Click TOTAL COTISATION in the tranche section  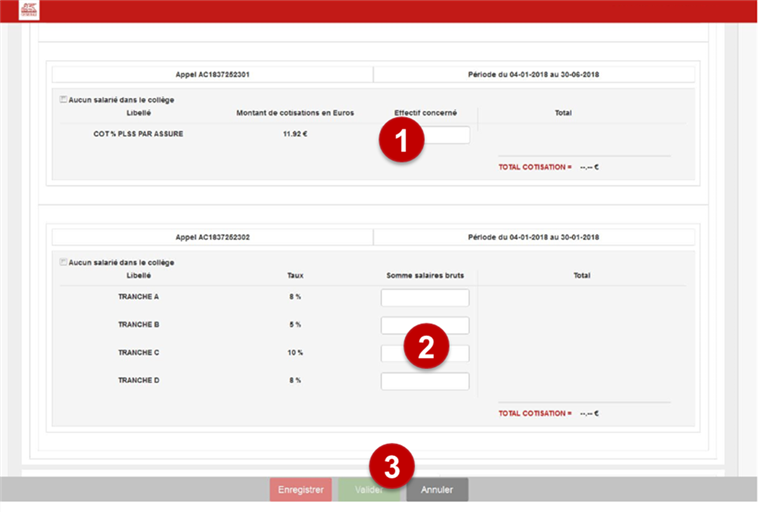coord(535,413)
